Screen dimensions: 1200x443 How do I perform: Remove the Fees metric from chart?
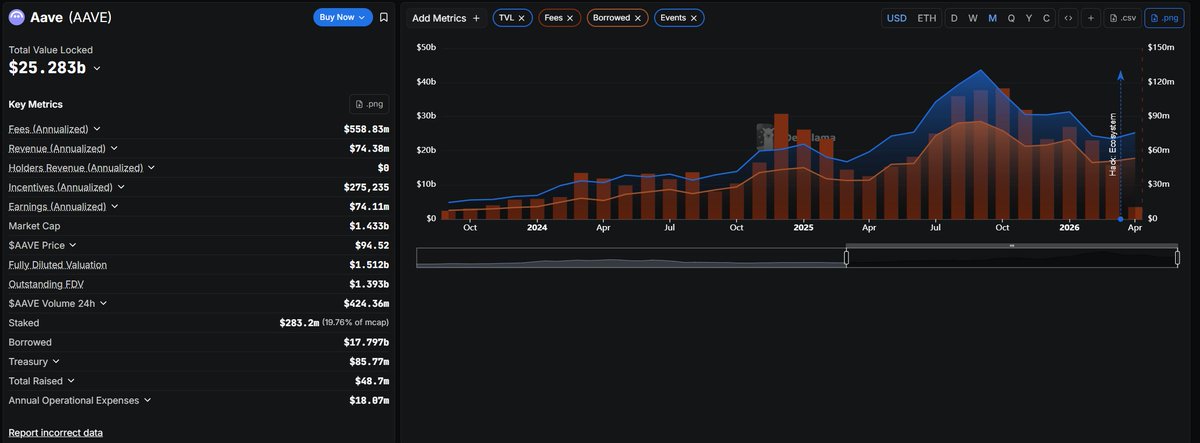570,18
